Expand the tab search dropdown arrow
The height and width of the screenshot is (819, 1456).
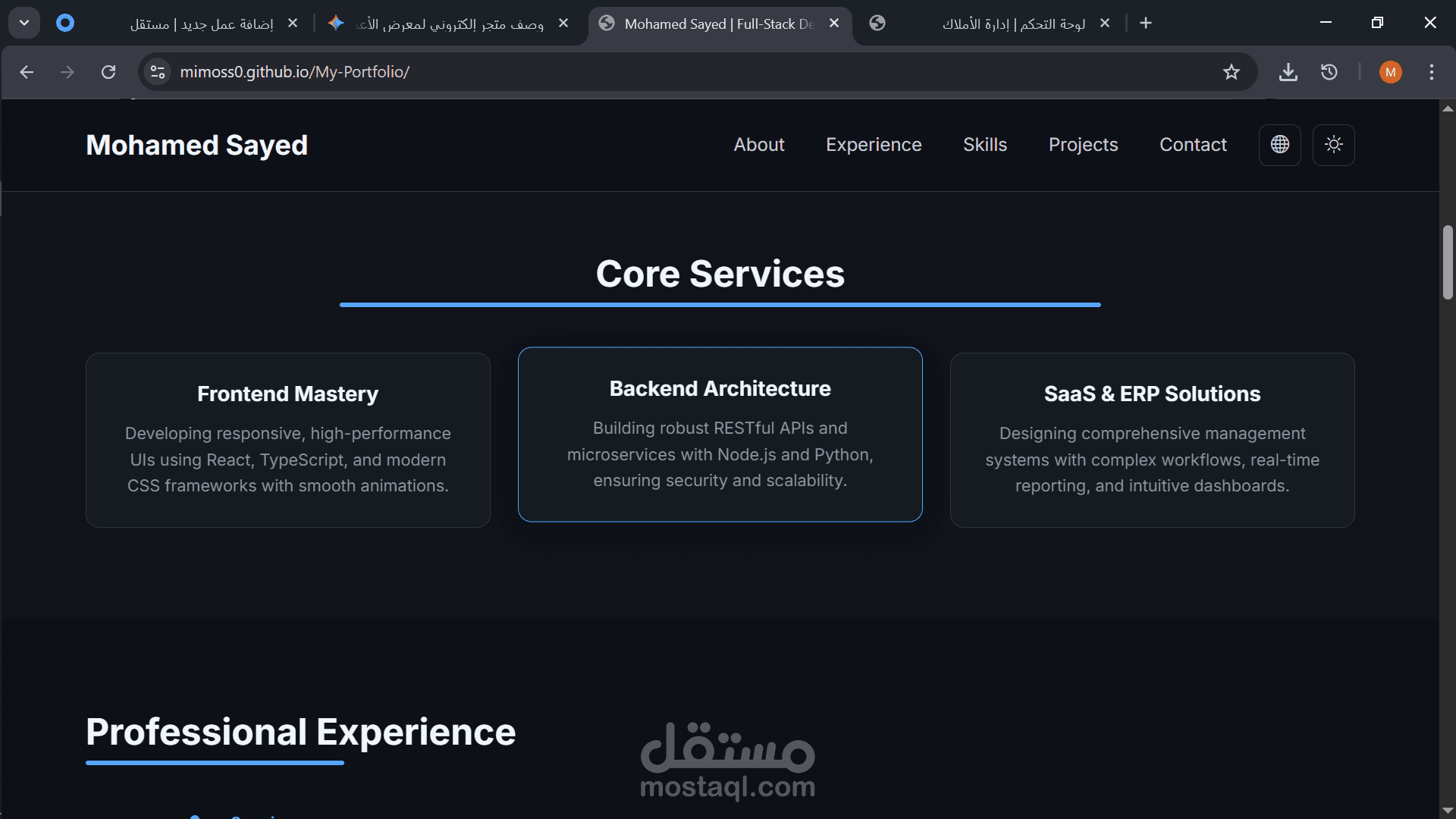click(24, 23)
